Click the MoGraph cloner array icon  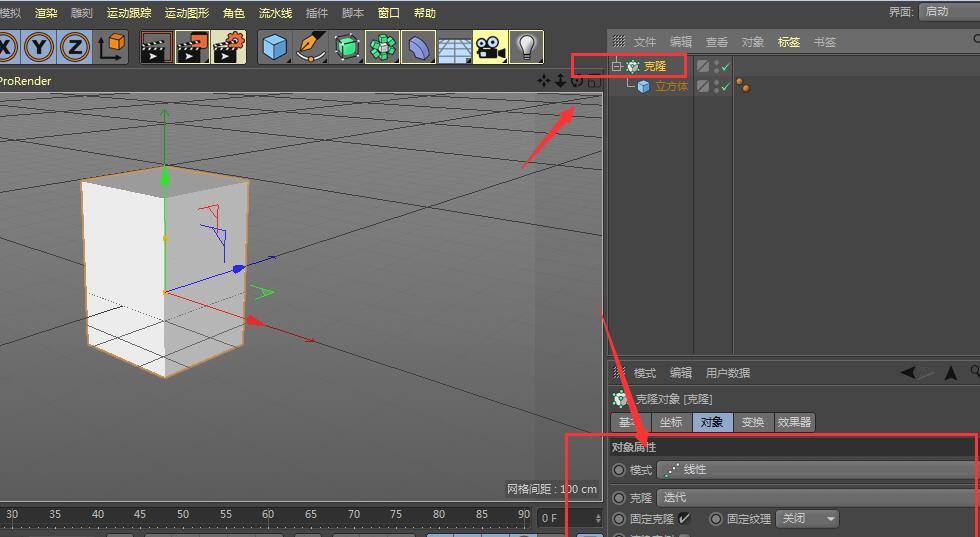click(x=382, y=47)
